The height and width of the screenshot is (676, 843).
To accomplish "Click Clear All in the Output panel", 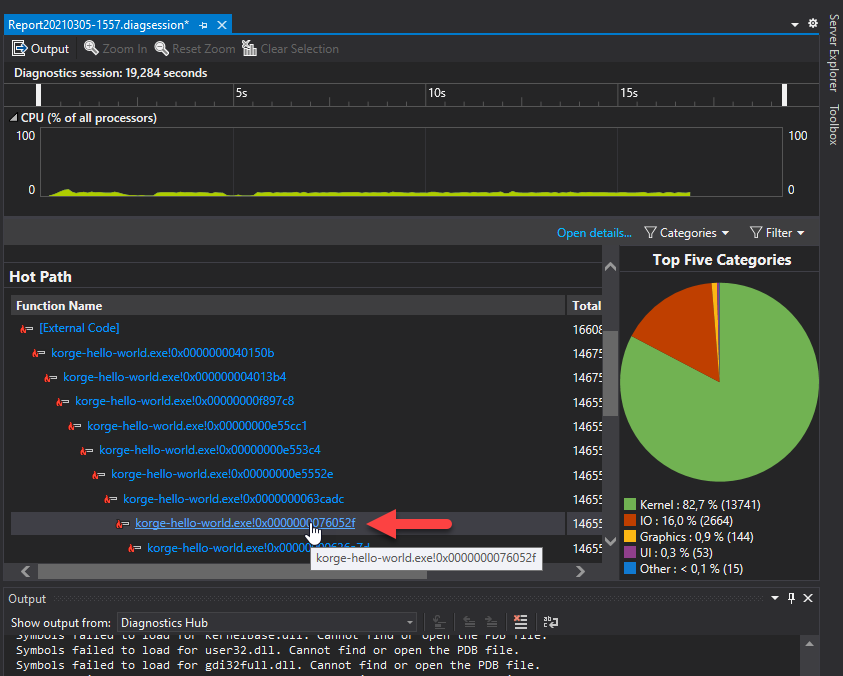I will click(x=520, y=622).
